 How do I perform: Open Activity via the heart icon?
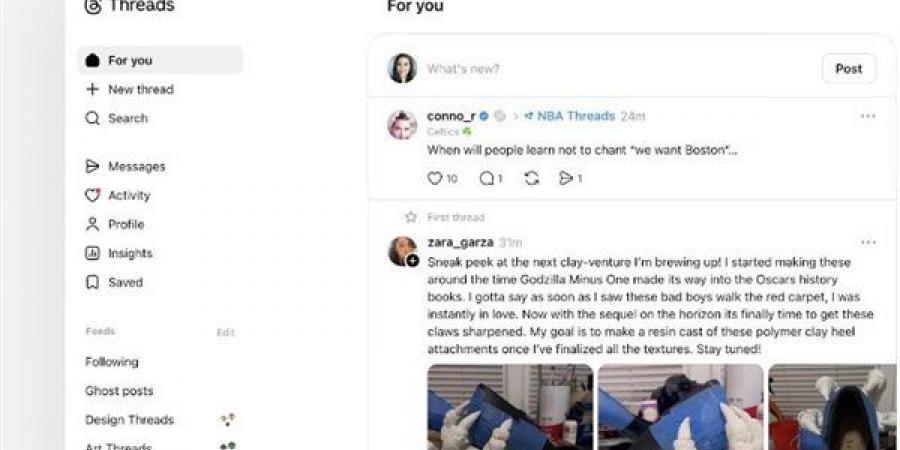pyautogui.click(x=92, y=195)
